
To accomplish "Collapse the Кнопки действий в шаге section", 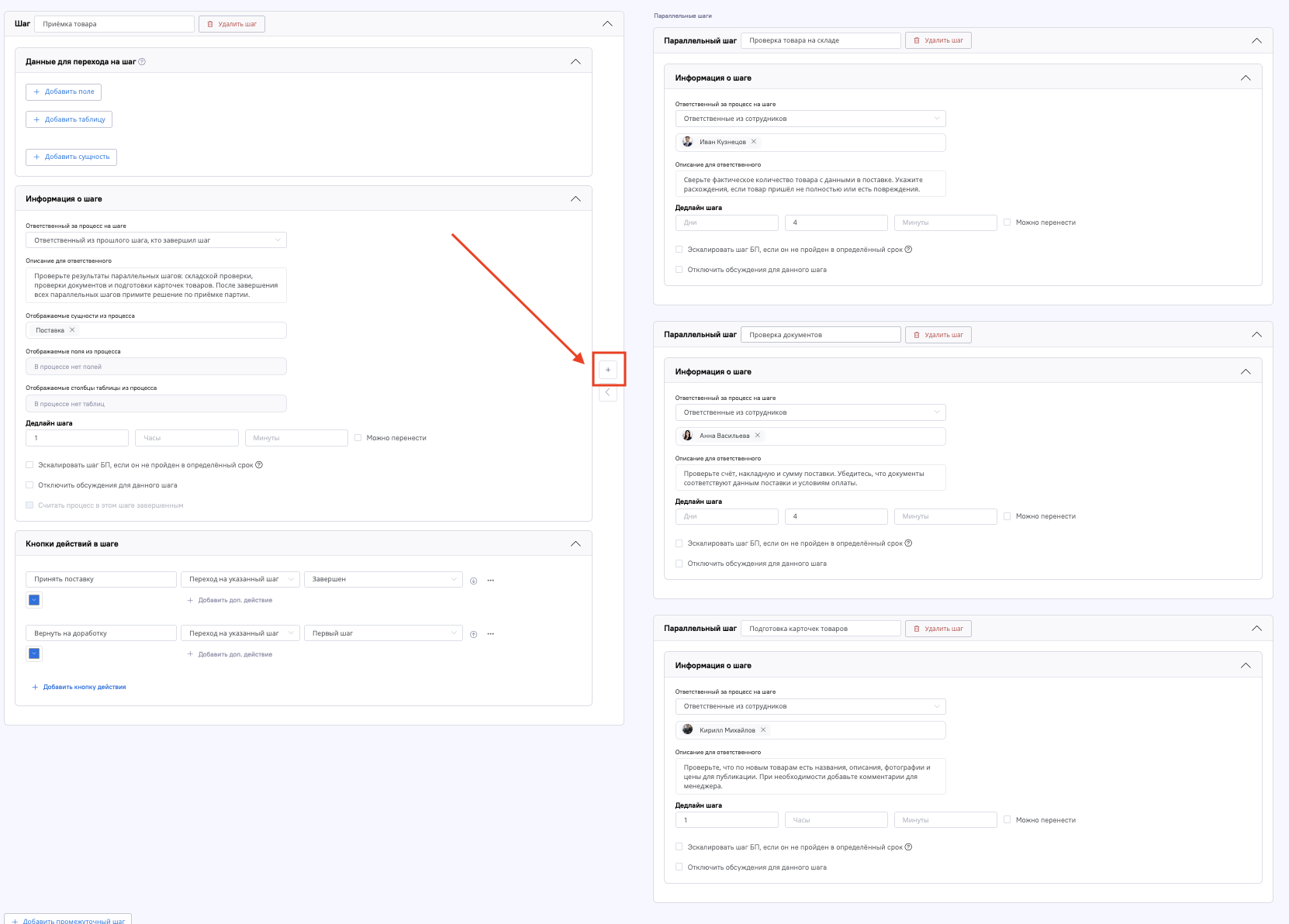I will tap(575, 544).
